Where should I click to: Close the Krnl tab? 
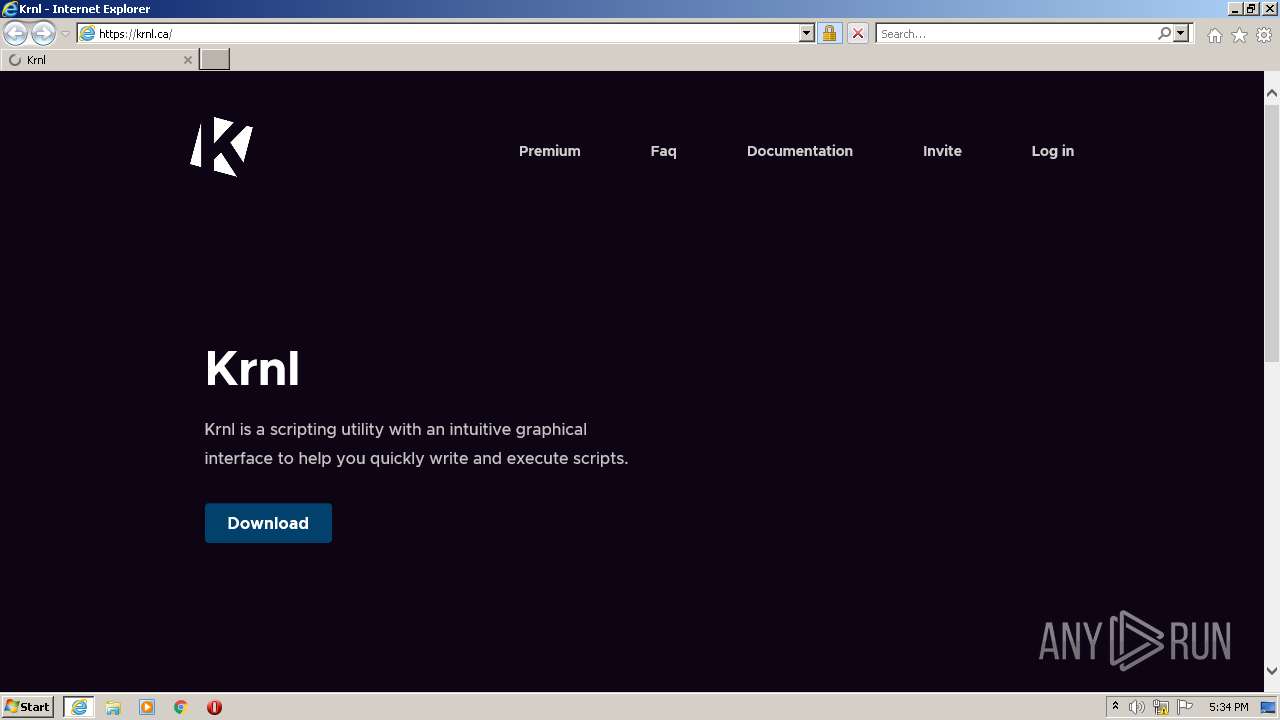(x=187, y=60)
